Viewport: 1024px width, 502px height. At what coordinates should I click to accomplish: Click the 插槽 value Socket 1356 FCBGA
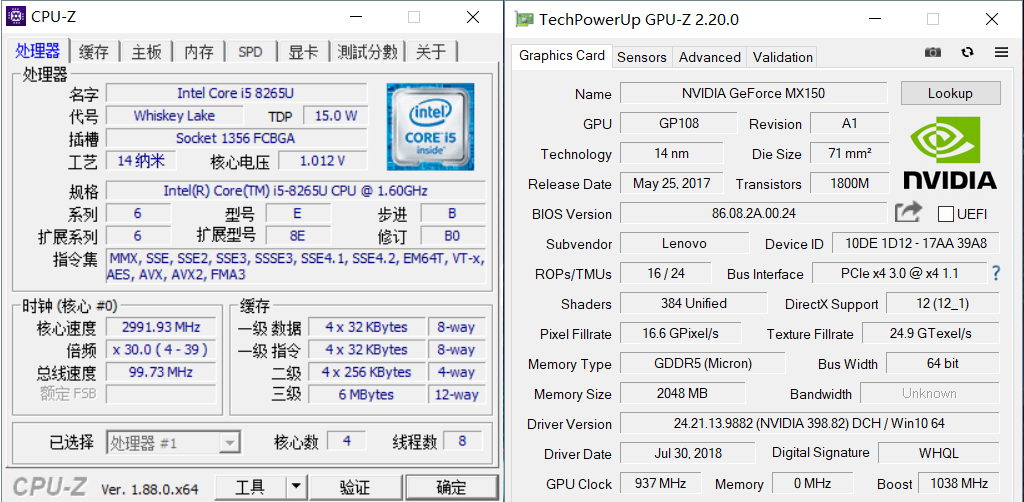coord(237,138)
